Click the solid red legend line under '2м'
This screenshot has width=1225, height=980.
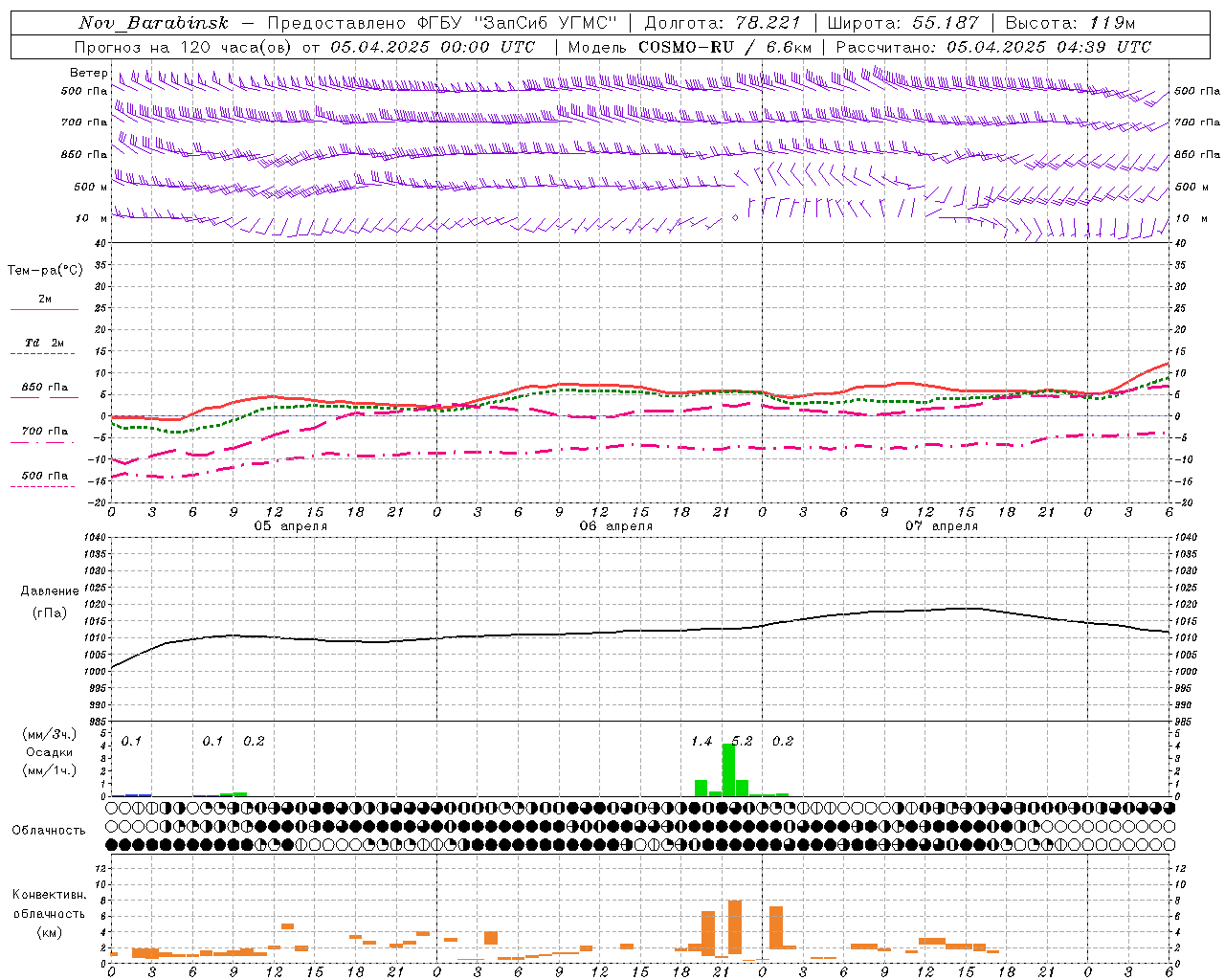click(x=44, y=310)
